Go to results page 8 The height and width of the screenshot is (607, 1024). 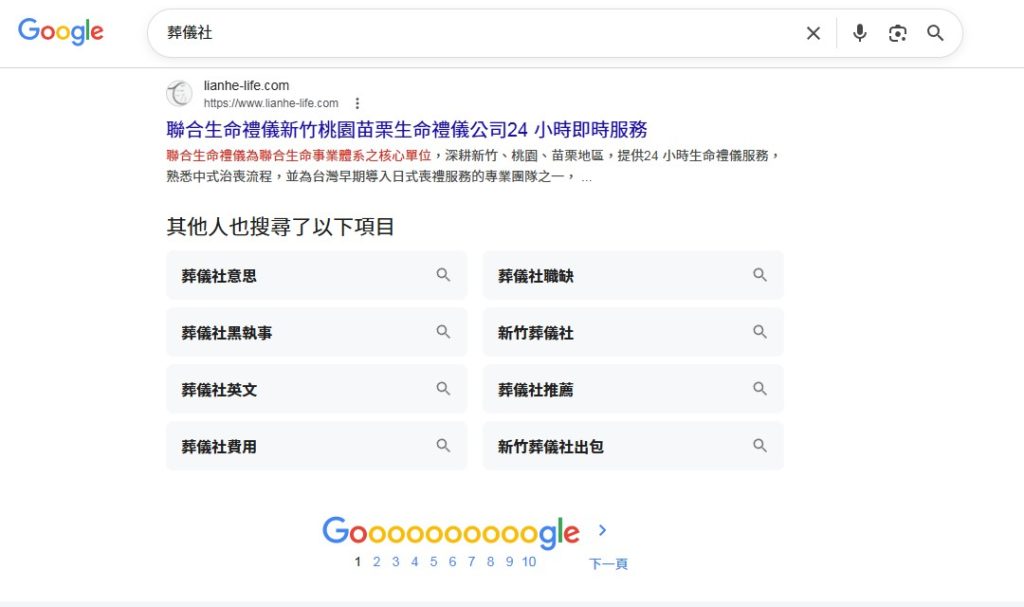pos(490,562)
